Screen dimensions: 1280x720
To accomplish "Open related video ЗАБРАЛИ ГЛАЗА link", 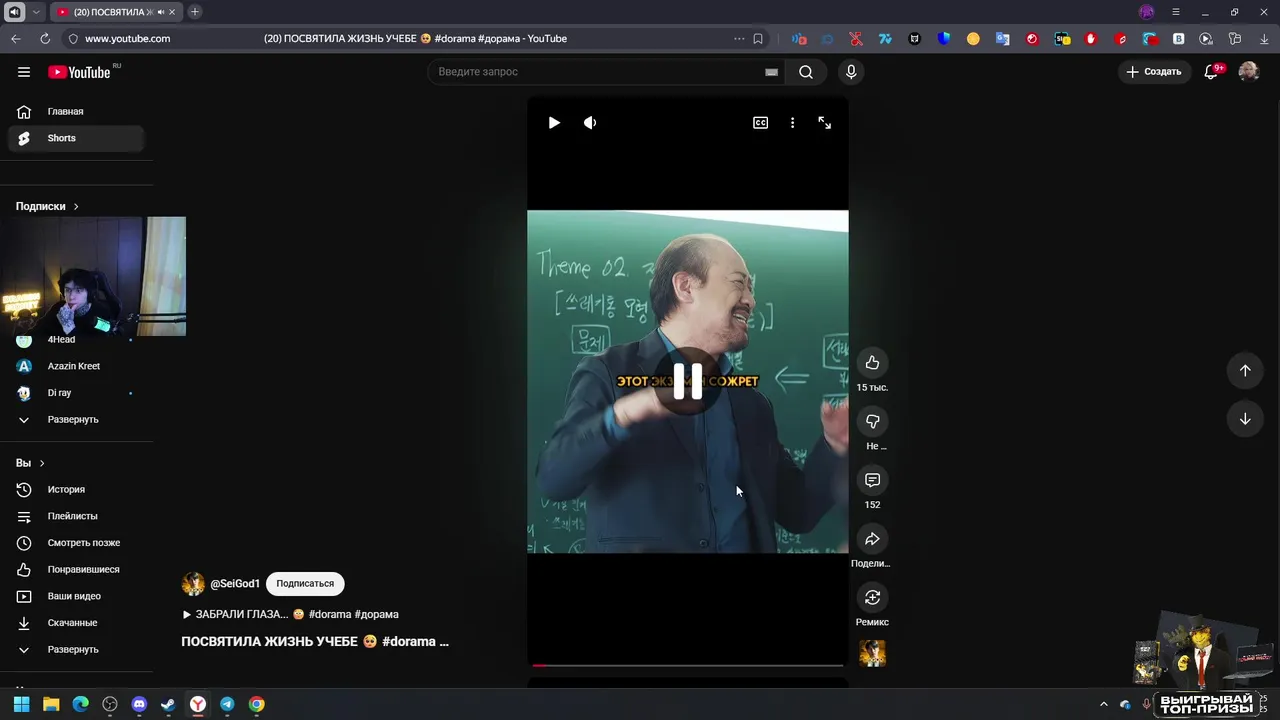I will [x=290, y=615].
